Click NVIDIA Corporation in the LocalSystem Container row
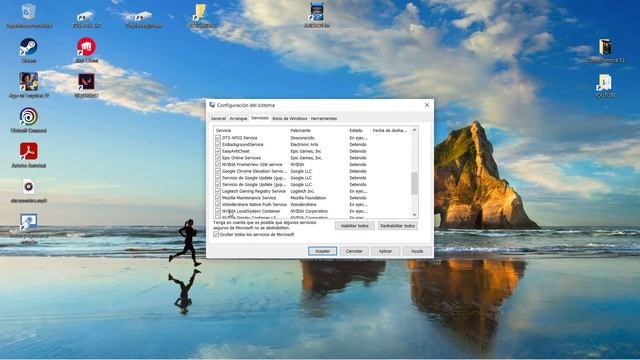 pos(309,211)
